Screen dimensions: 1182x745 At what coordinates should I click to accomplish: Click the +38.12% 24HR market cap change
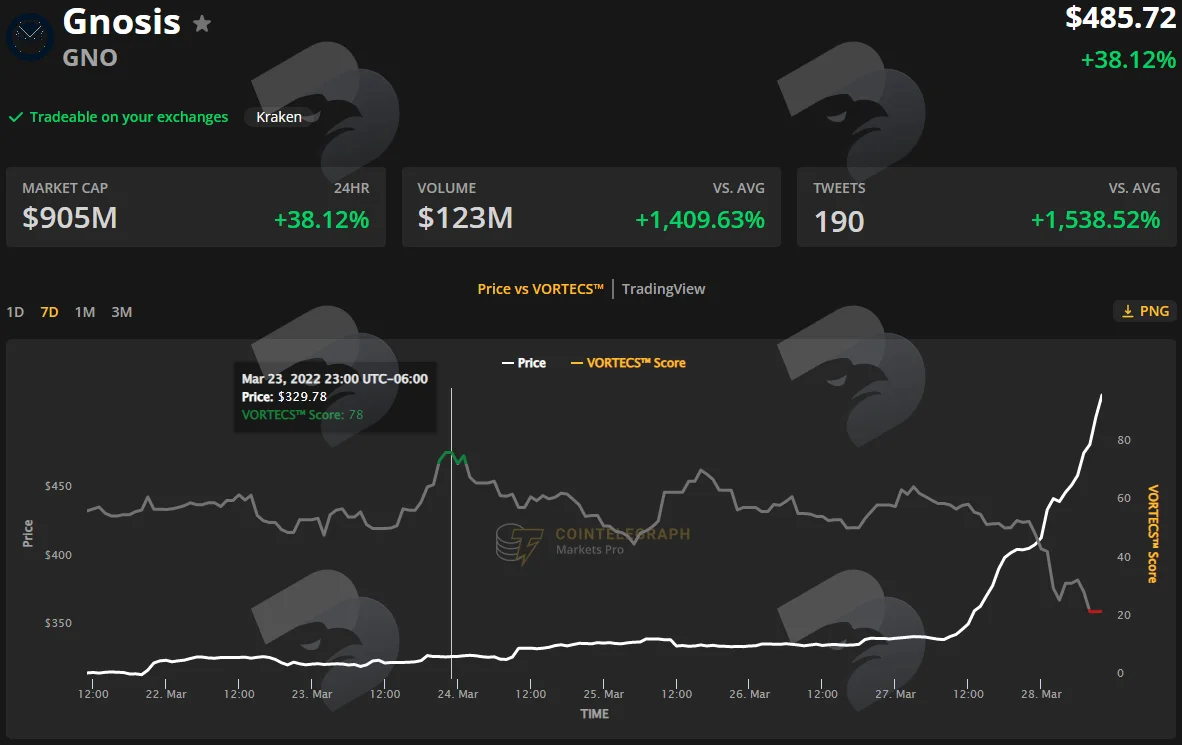click(x=321, y=219)
